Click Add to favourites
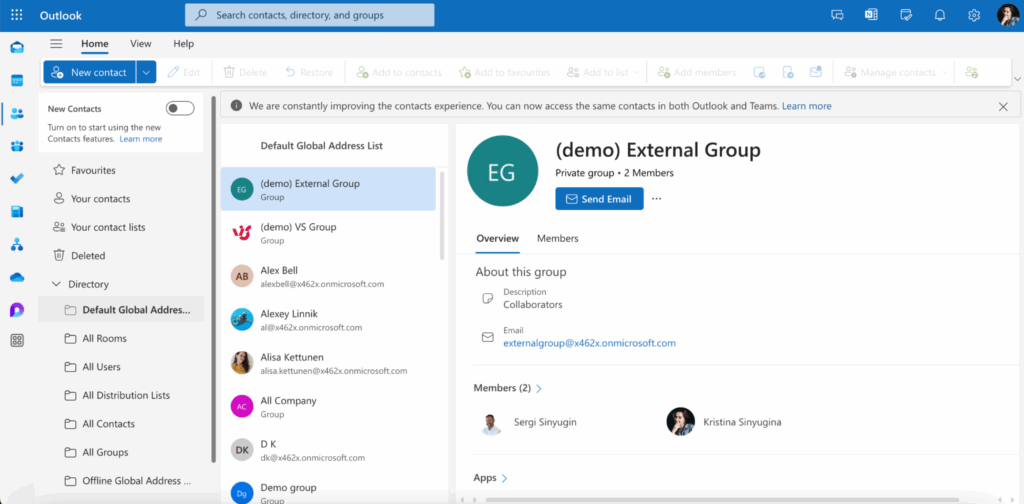The height and width of the screenshot is (504, 1024). [504, 72]
